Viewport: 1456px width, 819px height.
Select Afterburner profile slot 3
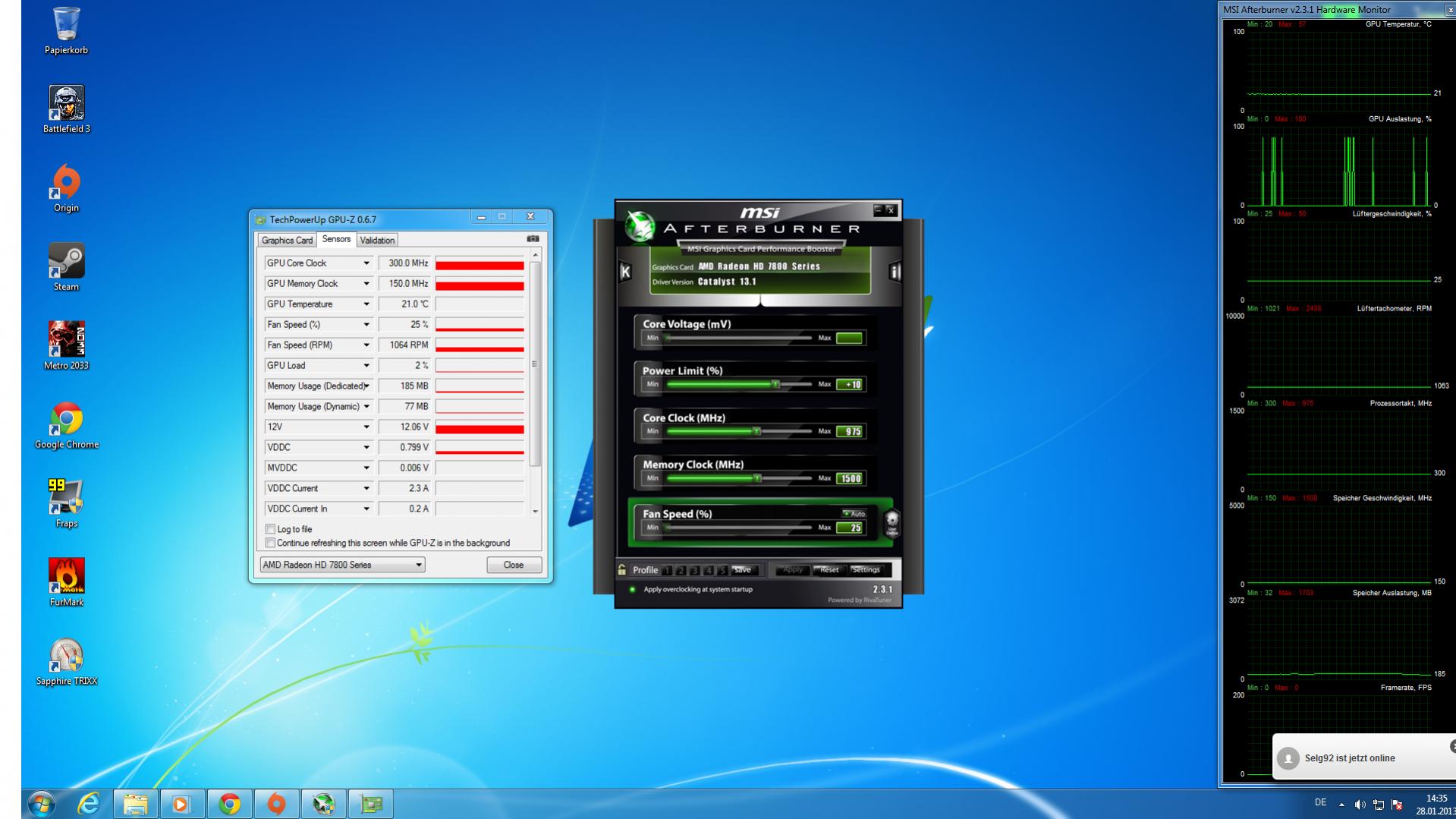[x=694, y=570]
